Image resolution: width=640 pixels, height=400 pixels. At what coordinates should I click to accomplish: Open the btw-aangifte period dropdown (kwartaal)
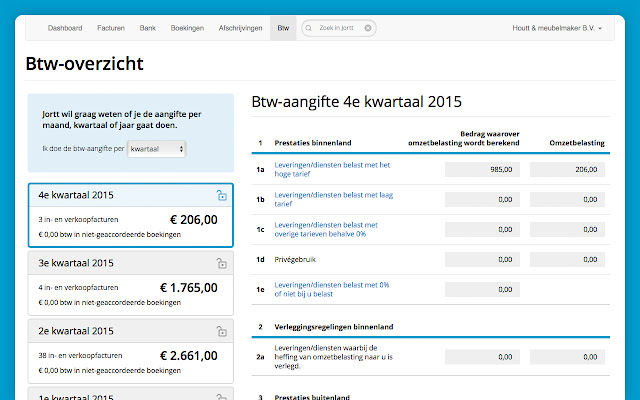point(157,149)
